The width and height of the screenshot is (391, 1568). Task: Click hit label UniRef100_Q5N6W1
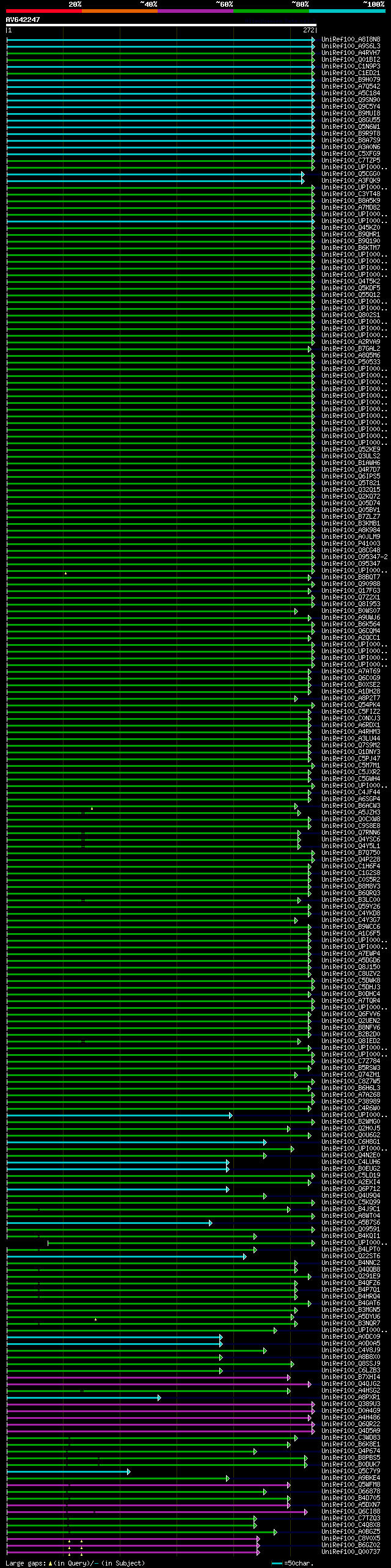[351, 127]
